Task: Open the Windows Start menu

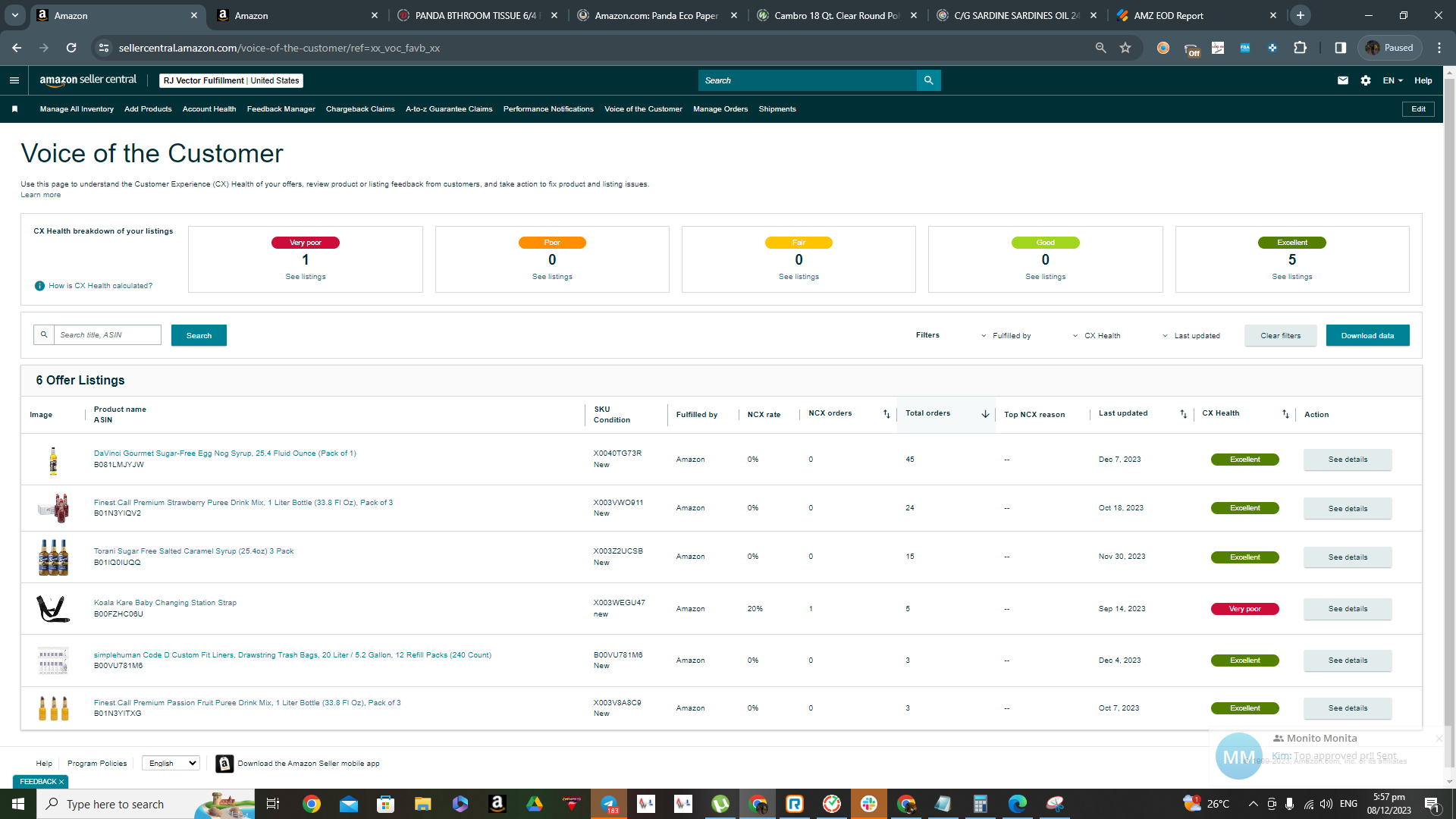Action: point(18,804)
